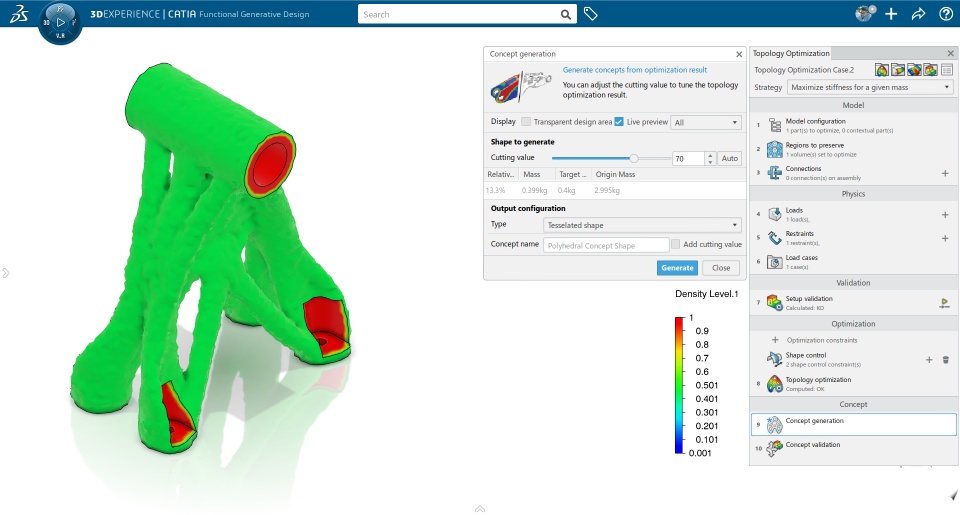Click the search magnifier icon
The height and width of the screenshot is (515, 960).
pyautogui.click(x=566, y=14)
